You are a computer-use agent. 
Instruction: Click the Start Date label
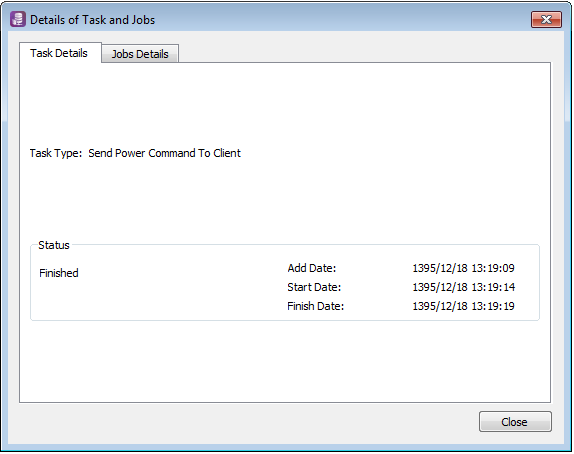314,287
